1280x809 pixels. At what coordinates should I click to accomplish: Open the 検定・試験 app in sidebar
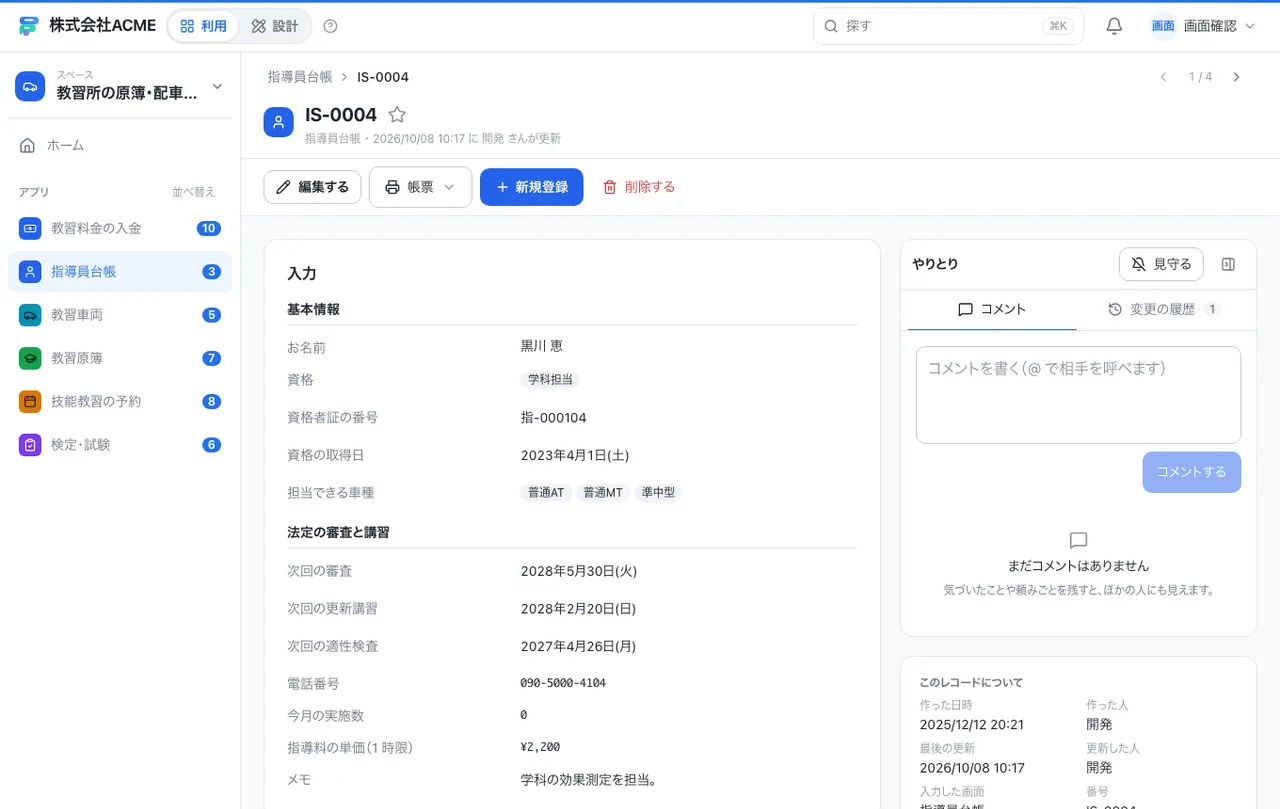tap(120, 445)
